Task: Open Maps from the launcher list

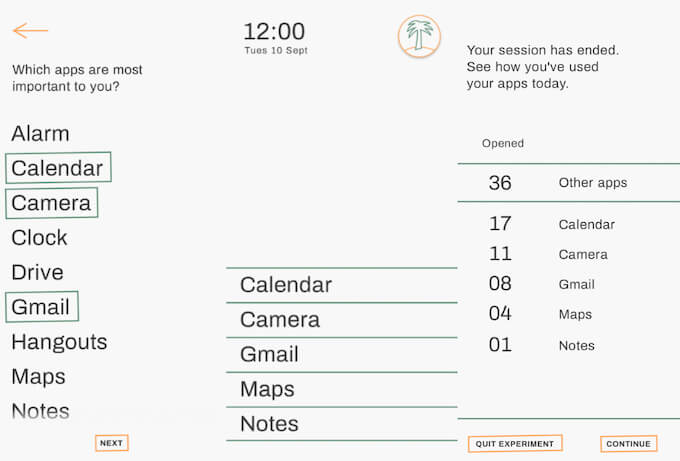Action: [x=267, y=389]
